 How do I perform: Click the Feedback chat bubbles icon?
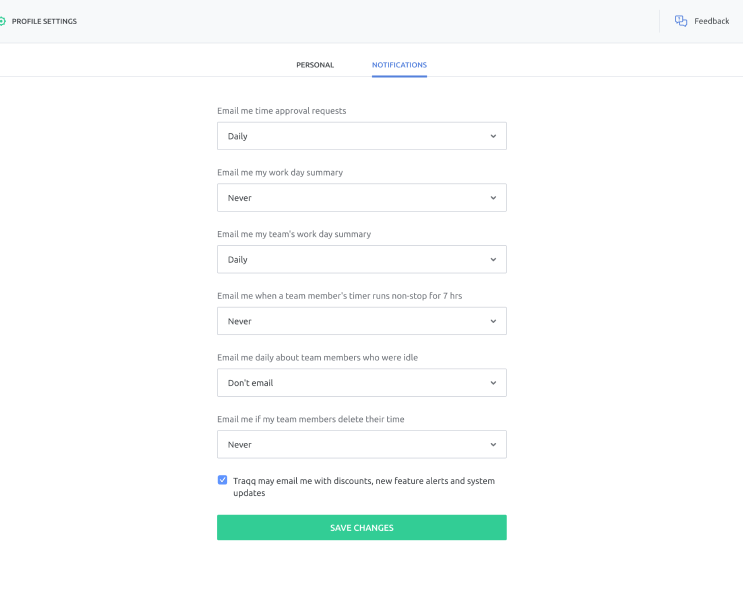click(680, 21)
